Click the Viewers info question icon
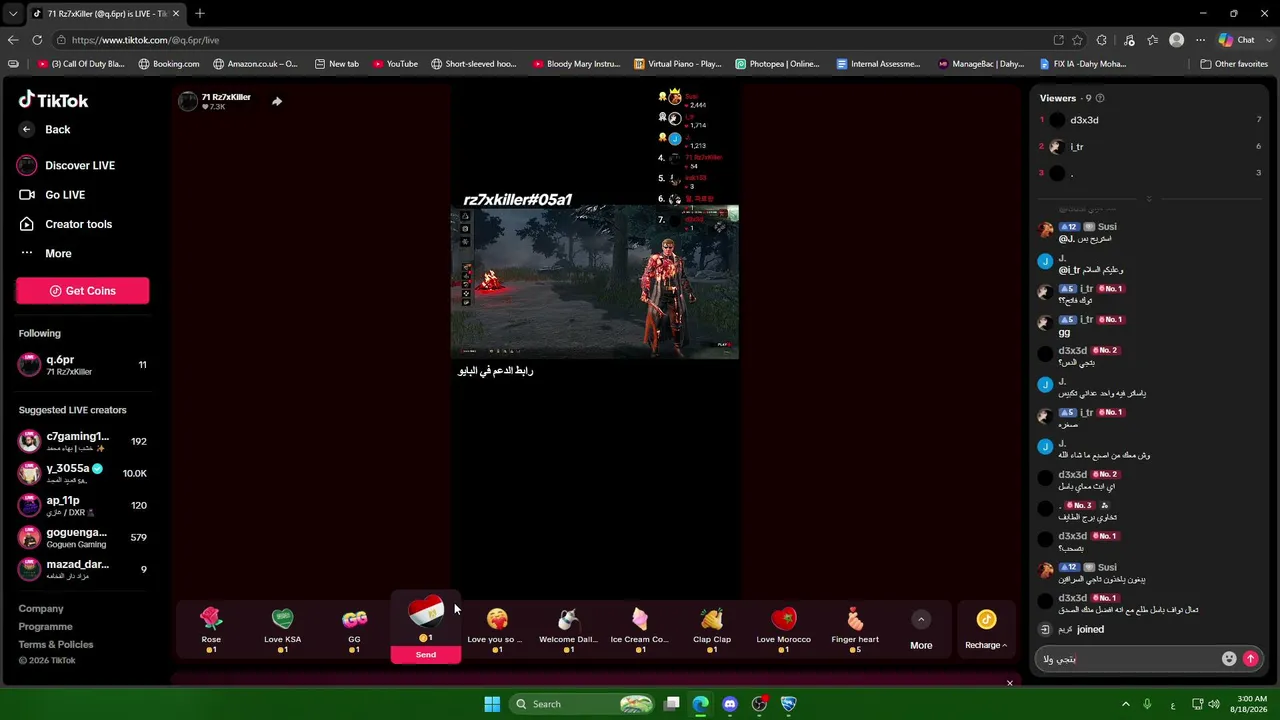This screenshot has height=720, width=1280. 1100,98
